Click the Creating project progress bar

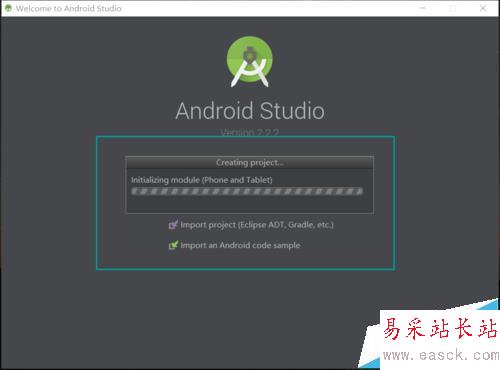247,191
